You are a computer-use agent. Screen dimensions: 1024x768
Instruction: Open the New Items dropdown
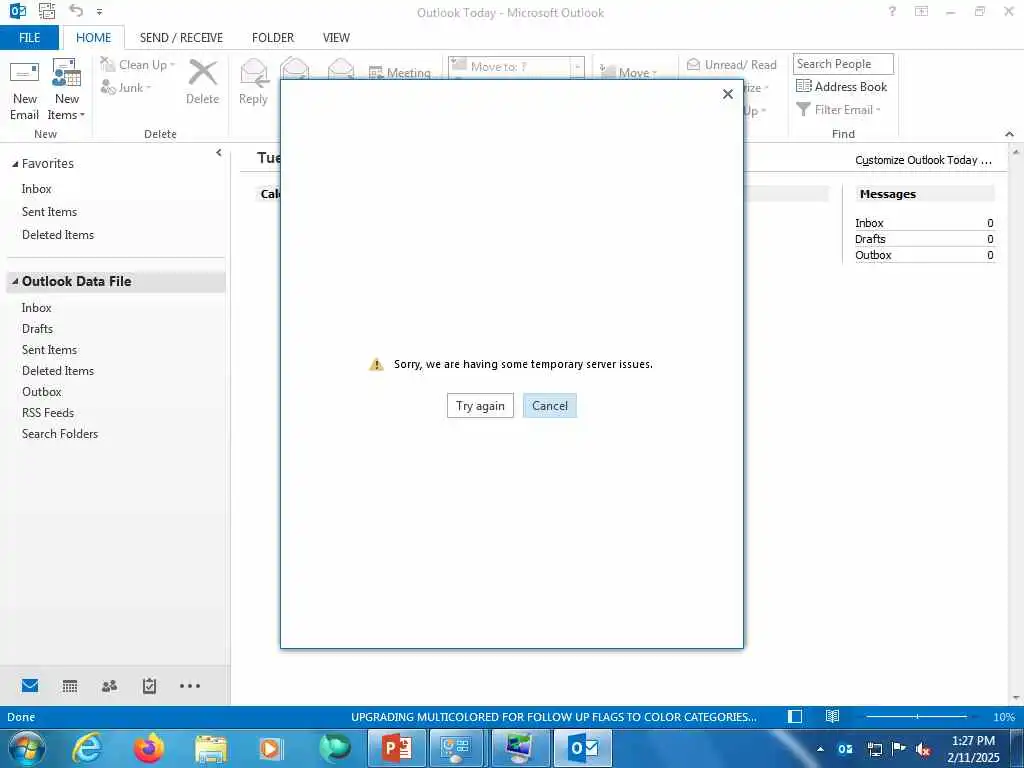pyautogui.click(x=67, y=90)
